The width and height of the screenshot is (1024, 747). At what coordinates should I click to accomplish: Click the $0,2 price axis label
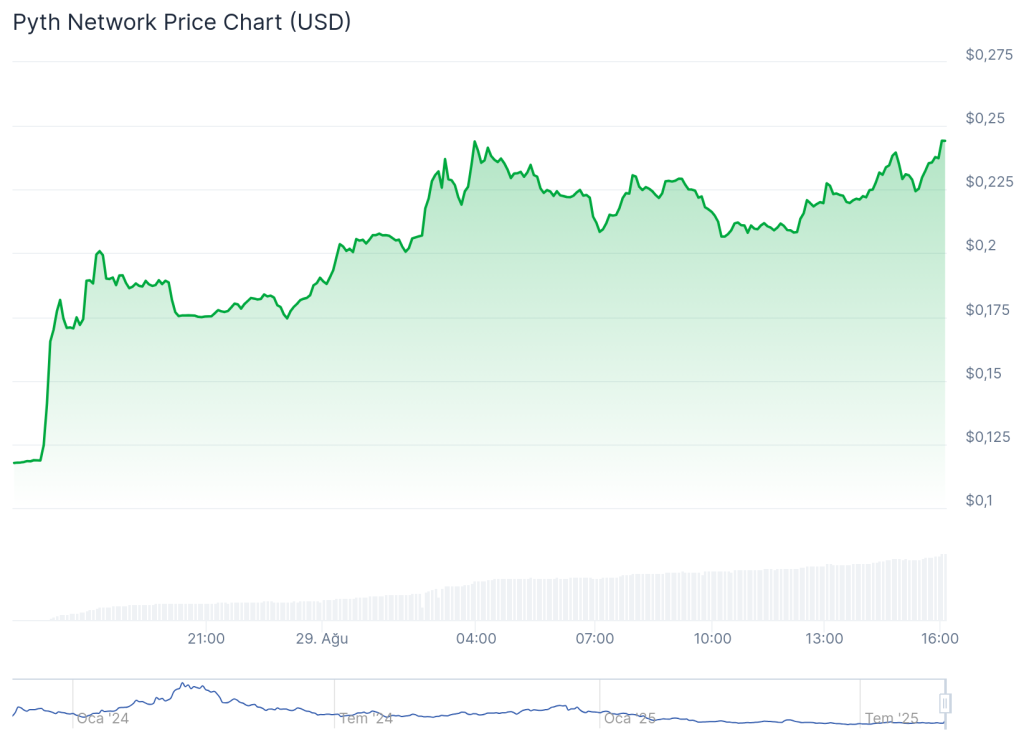point(980,246)
